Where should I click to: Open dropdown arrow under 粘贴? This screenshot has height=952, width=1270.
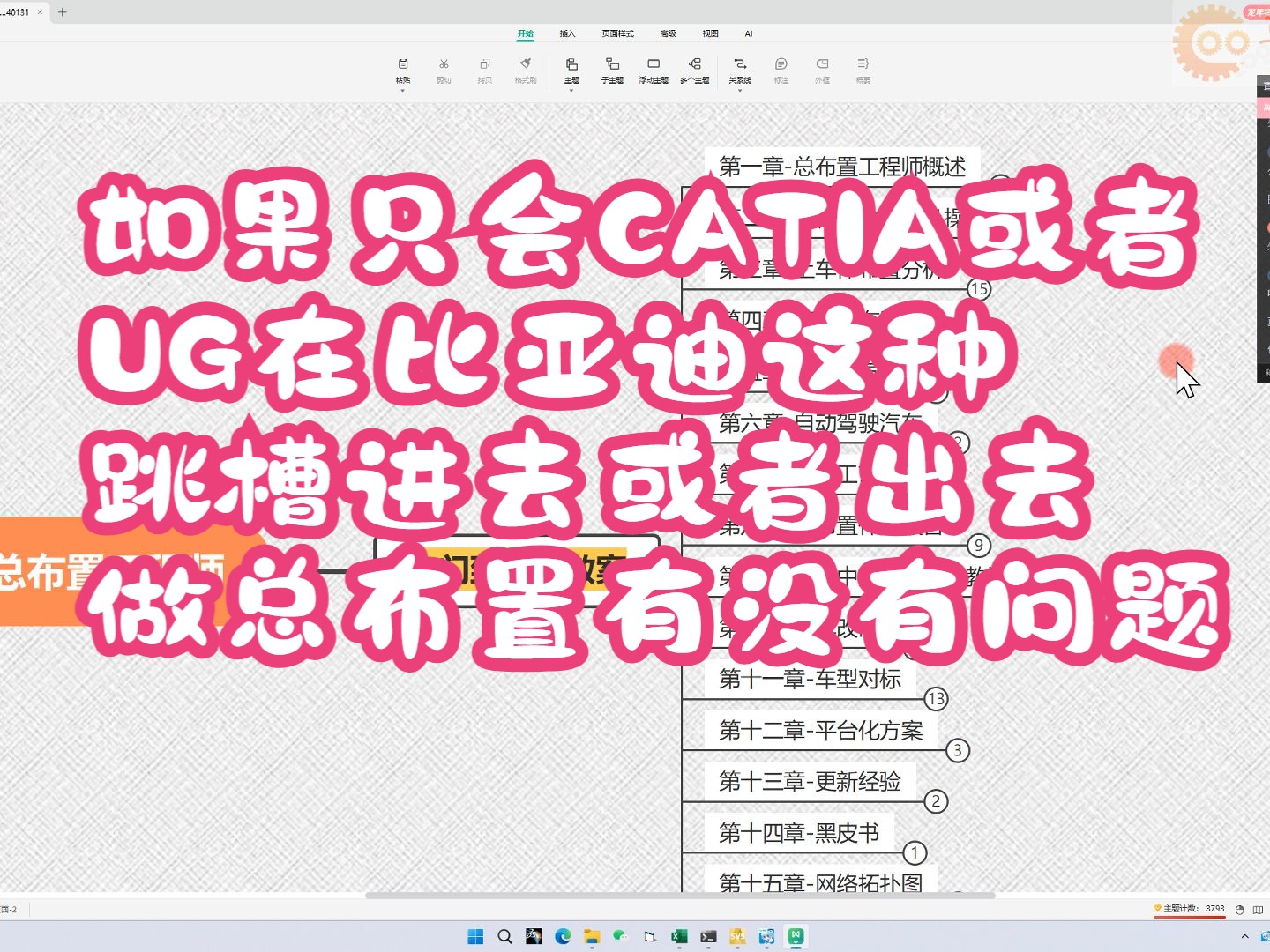[403, 90]
